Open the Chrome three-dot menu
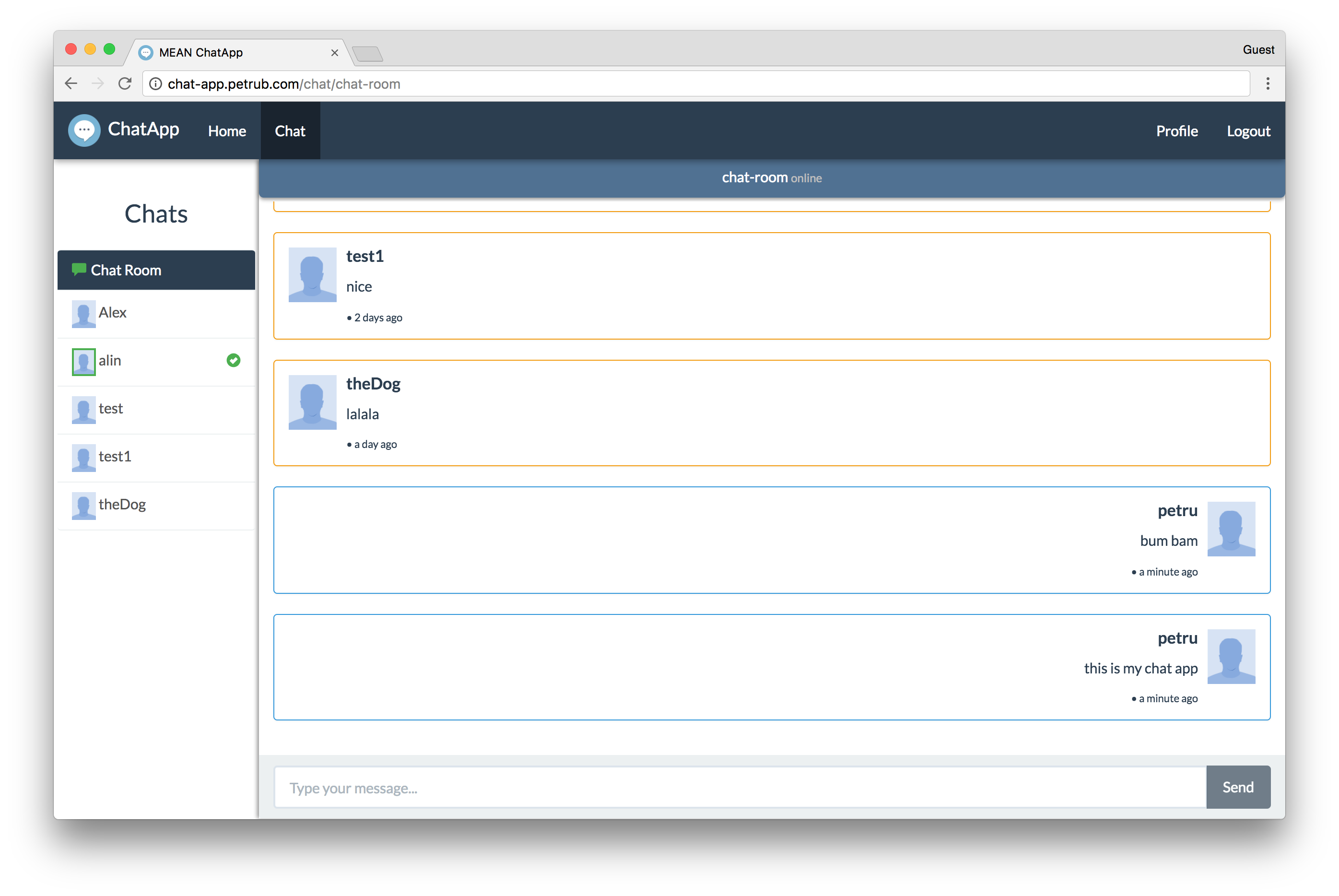Viewport: 1339px width, 896px height. point(1268,84)
